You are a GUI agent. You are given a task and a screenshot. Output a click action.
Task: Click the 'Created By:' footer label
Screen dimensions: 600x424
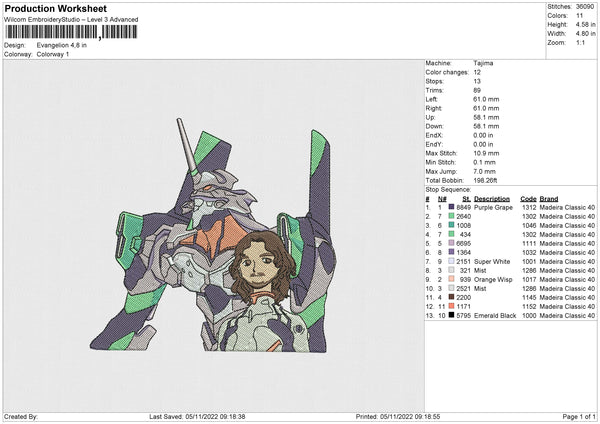pos(21,417)
